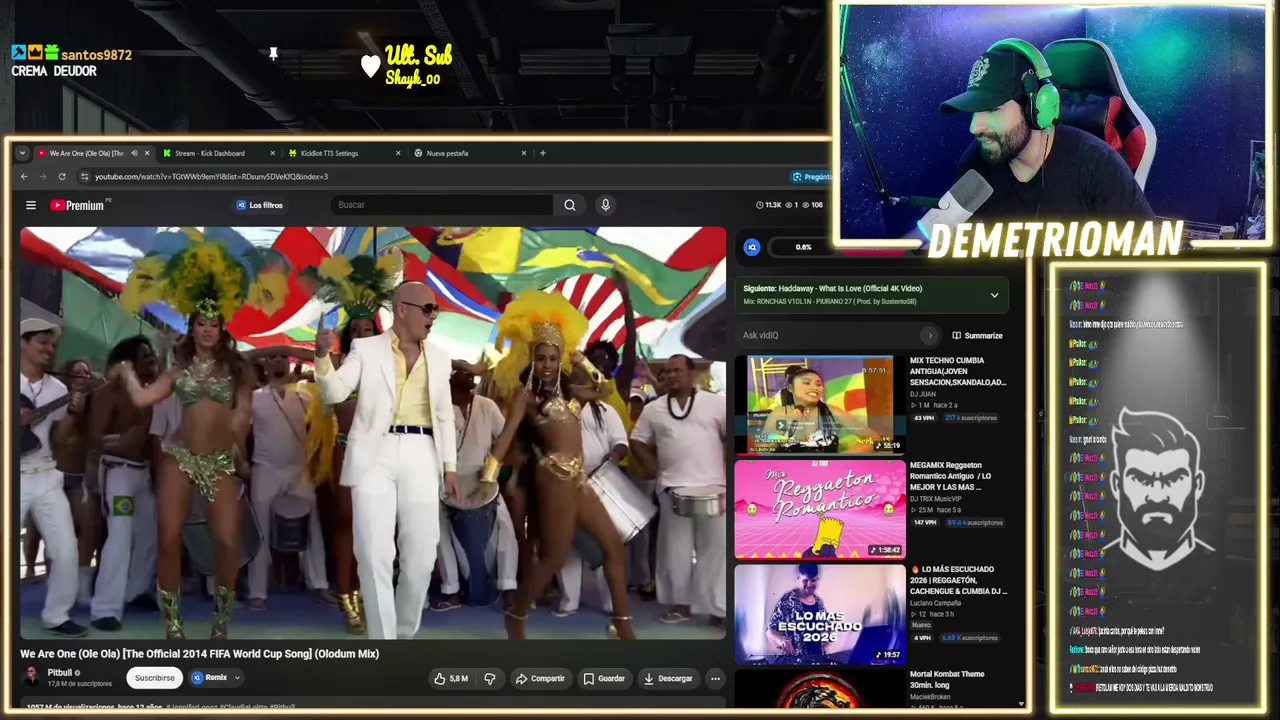Go to YouTube Premium home logo

[78, 205]
